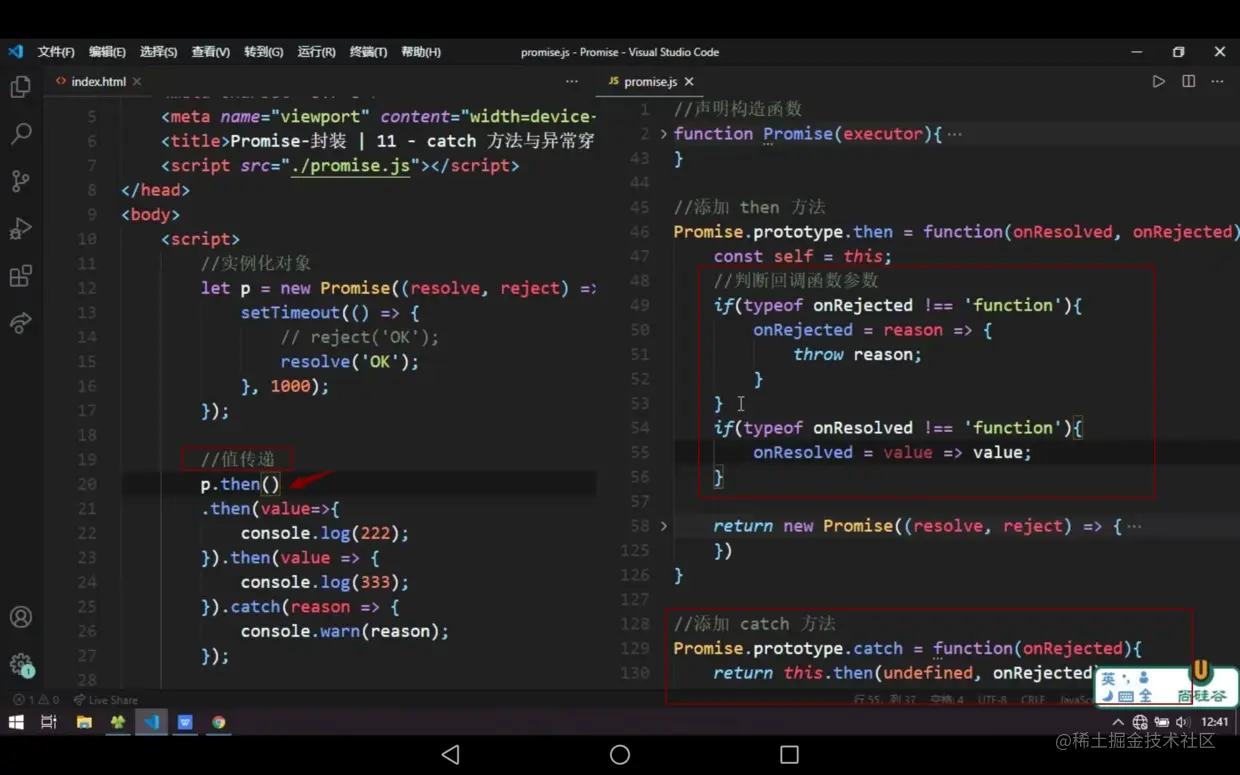Open File Explorer from the taskbar
1240x775 pixels.
tap(84, 722)
